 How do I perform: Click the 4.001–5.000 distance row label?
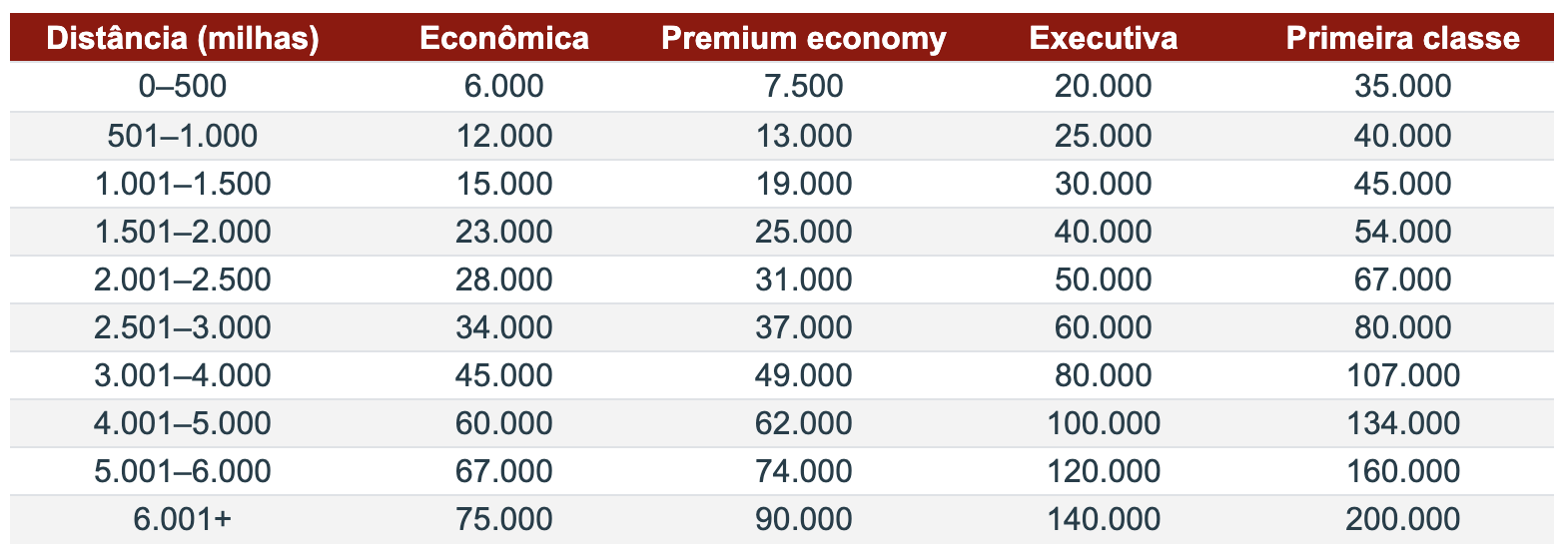coord(183,423)
